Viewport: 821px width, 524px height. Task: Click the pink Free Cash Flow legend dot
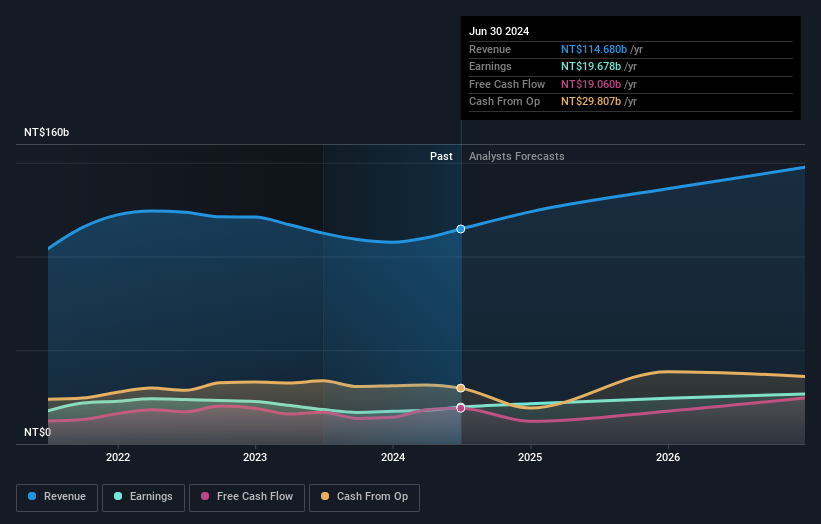pyautogui.click(x=205, y=496)
